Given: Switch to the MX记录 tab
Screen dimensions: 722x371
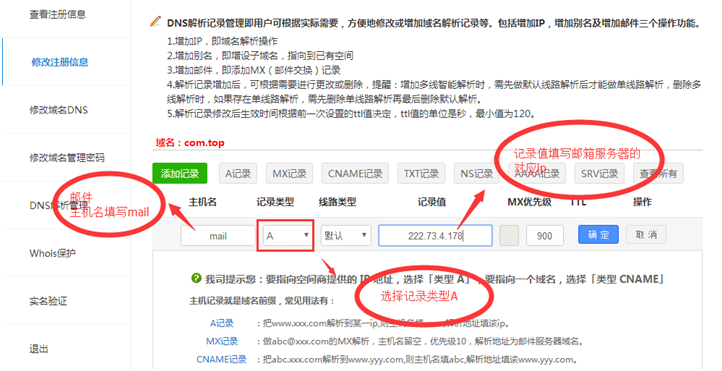Looking at the screenshot, I should coord(289,174).
